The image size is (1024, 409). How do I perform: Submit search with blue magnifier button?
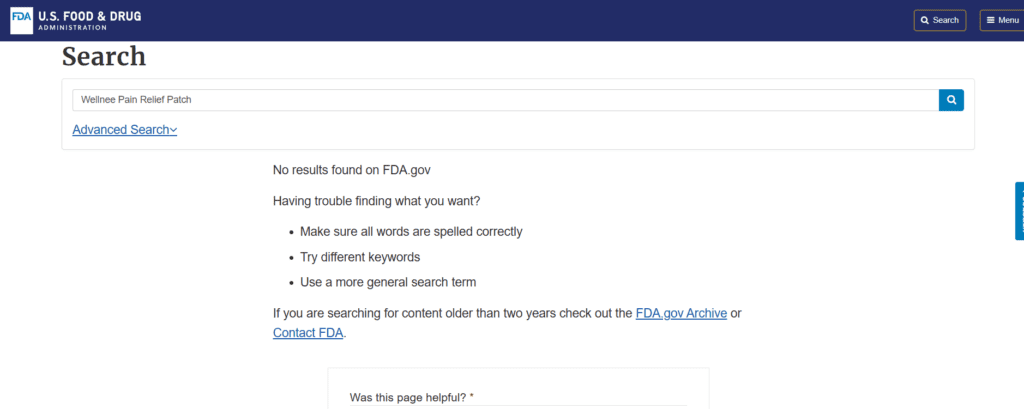click(x=951, y=100)
